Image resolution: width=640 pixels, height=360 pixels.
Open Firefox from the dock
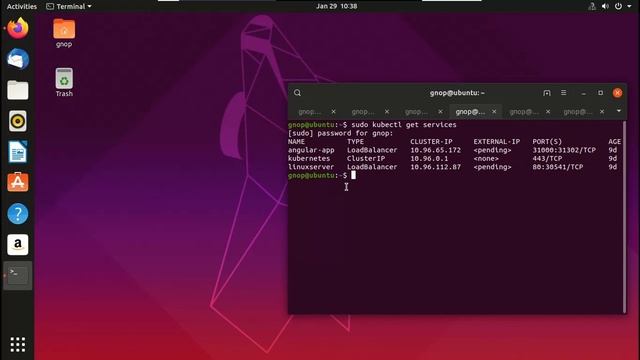(18, 28)
